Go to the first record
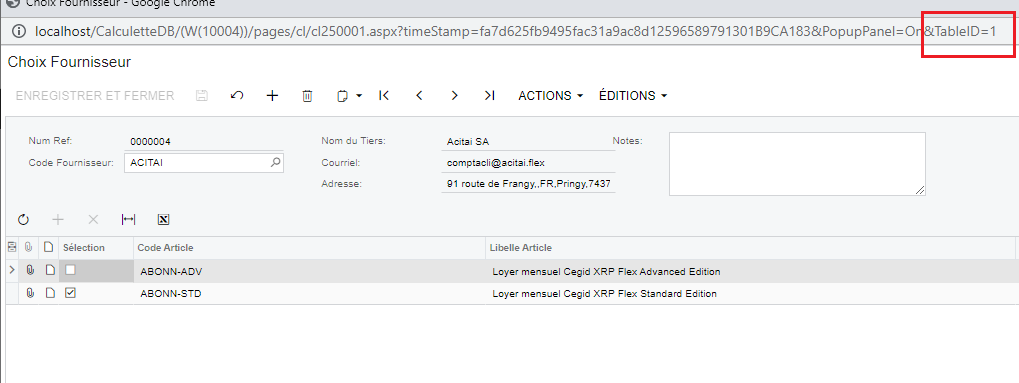Image resolution: width=1019 pixels, height=383 pixels. click(383, 96)
